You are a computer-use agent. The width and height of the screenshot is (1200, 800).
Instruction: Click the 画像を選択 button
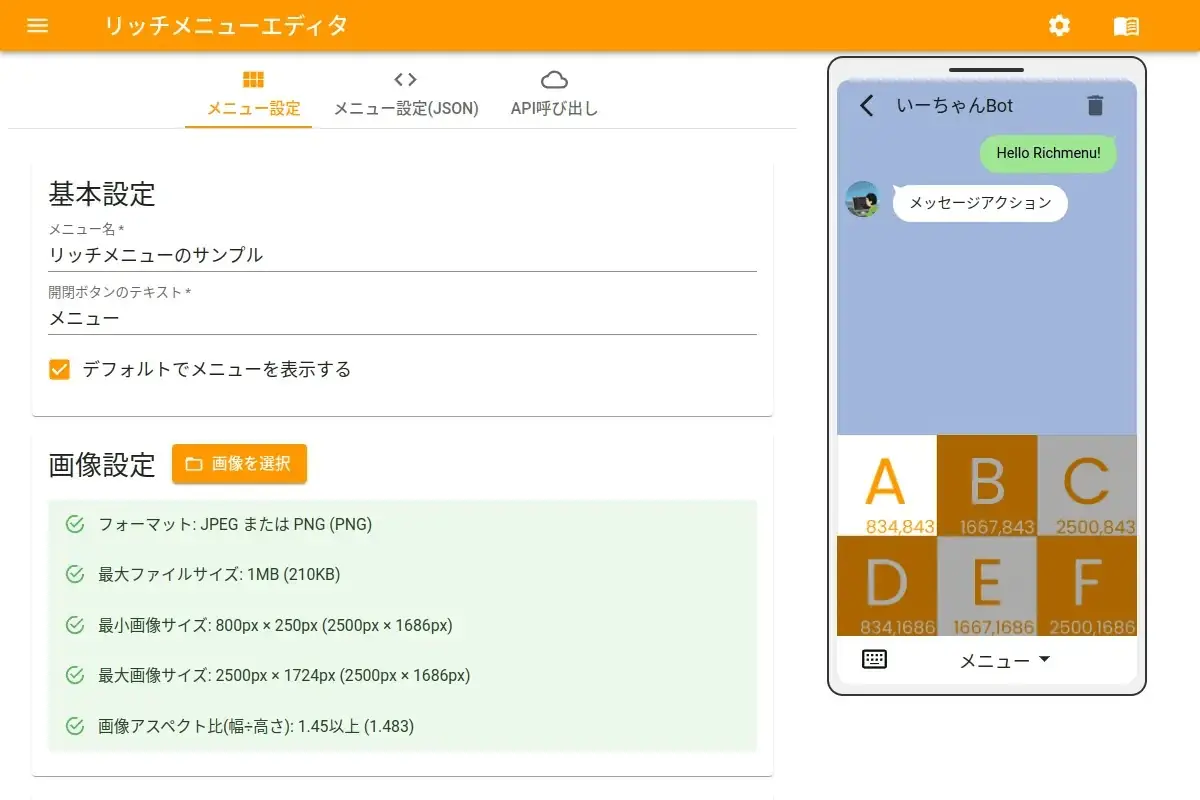pyautogui.click(x=239, y=464)
